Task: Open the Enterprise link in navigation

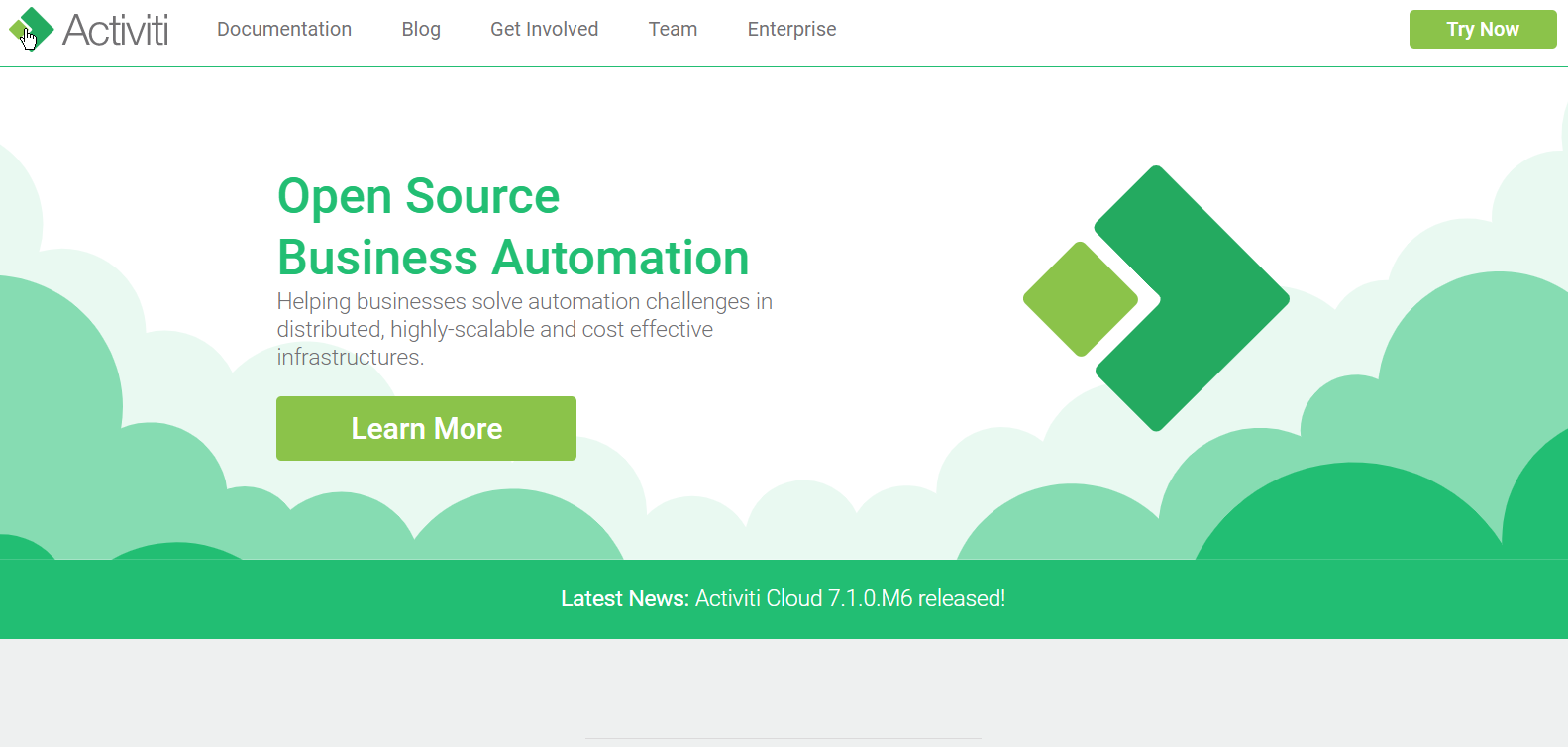Action: pos(791,30)
